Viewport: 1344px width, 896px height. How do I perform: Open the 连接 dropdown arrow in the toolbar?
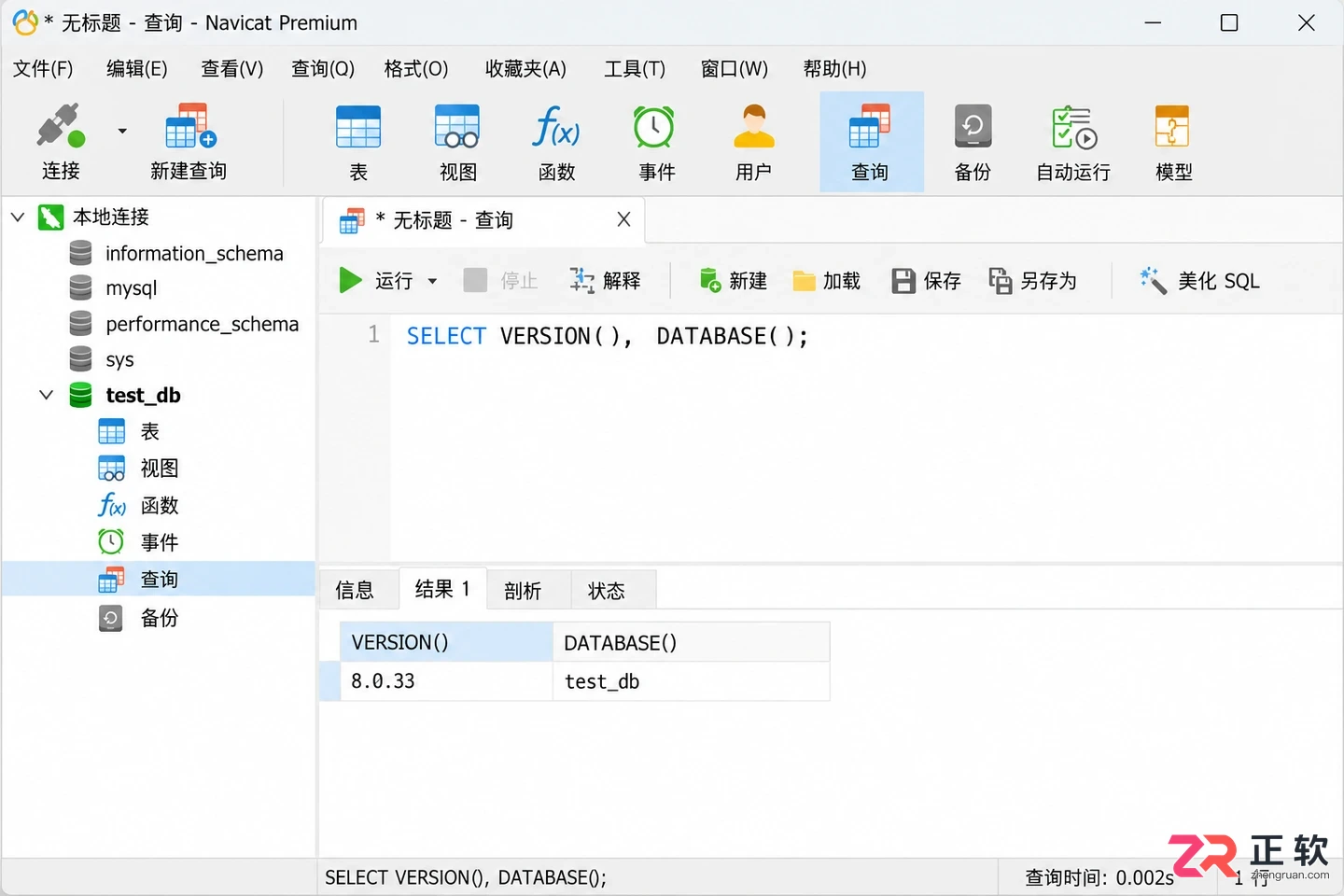click(x=122, y=131)
